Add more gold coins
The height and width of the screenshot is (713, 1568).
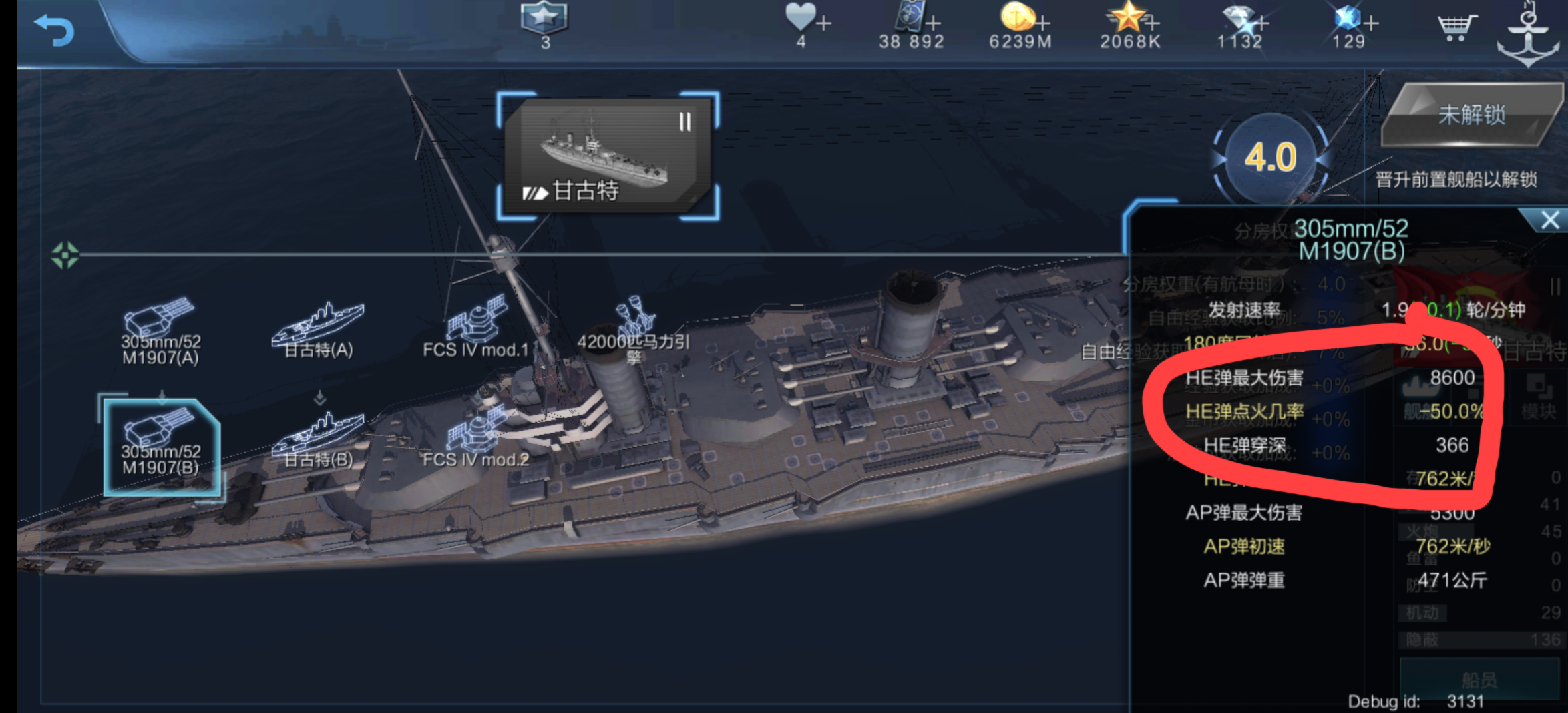pos(1042,23)
